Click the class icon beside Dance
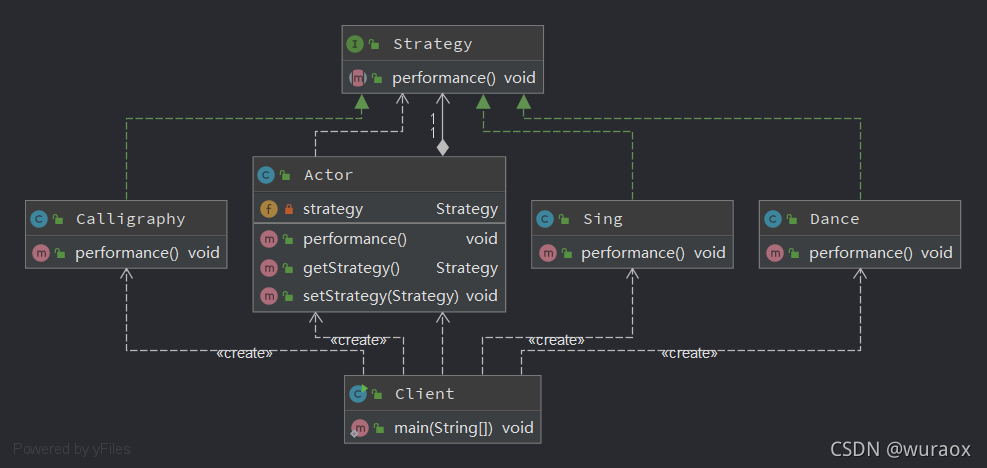 coord(773,219)
